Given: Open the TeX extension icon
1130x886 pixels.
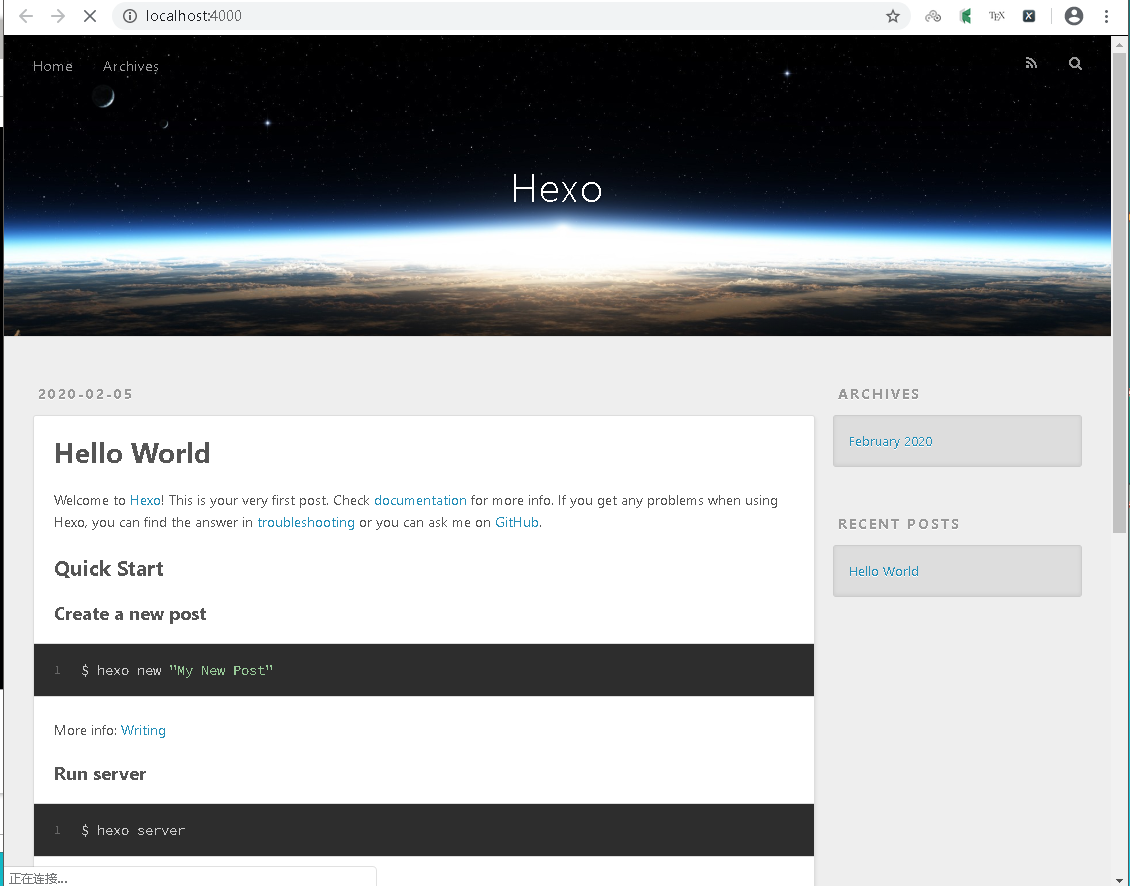Looking at the screenshot, I should [x=997, y=16].
